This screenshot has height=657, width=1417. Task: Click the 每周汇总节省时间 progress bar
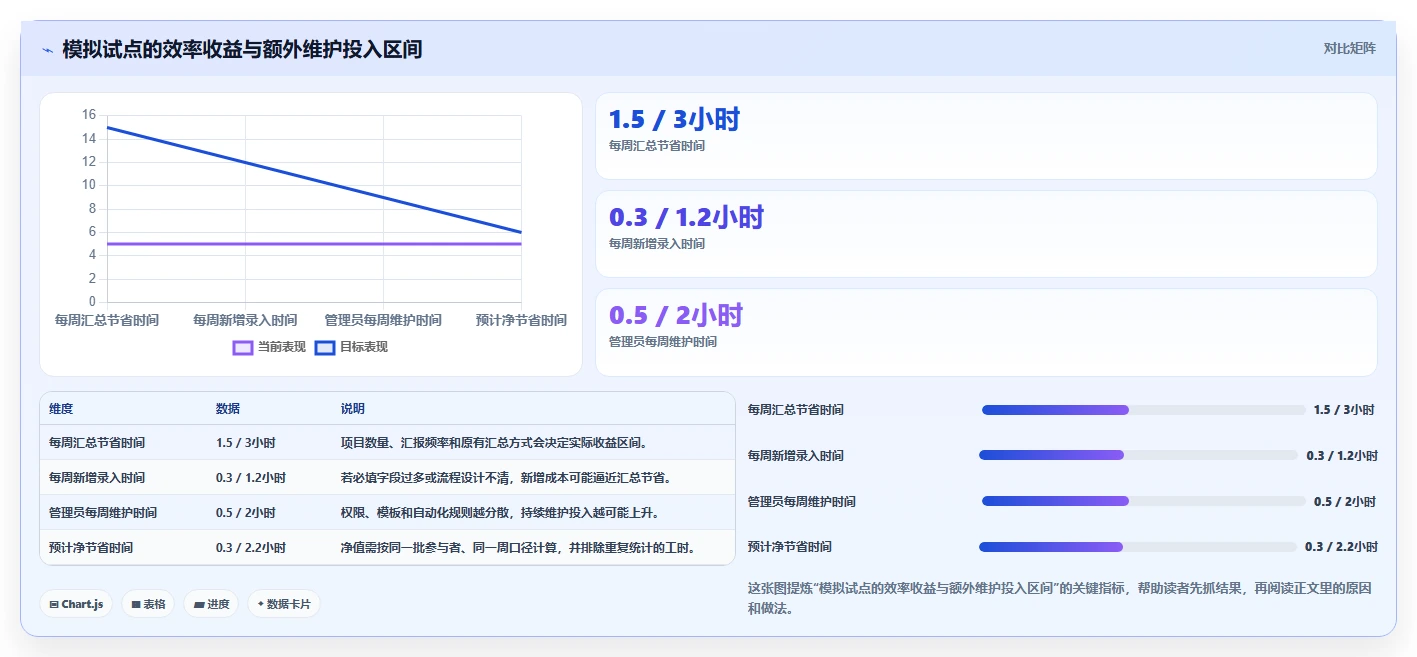pos(1143,410)
